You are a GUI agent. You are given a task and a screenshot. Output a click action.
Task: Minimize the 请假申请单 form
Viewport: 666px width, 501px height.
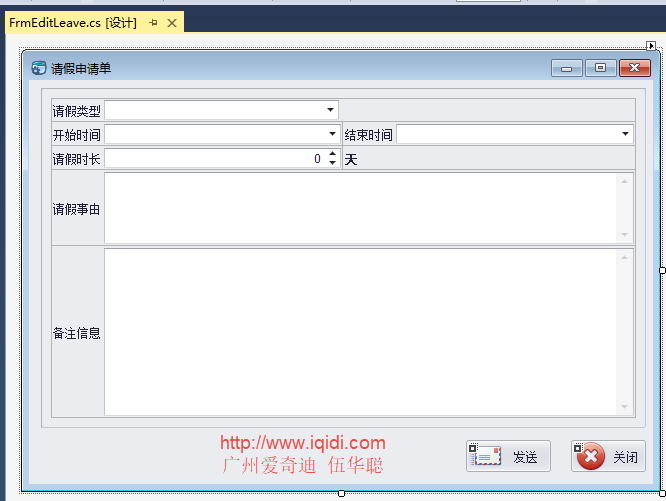pyautogui.click(x=567, y=68)
